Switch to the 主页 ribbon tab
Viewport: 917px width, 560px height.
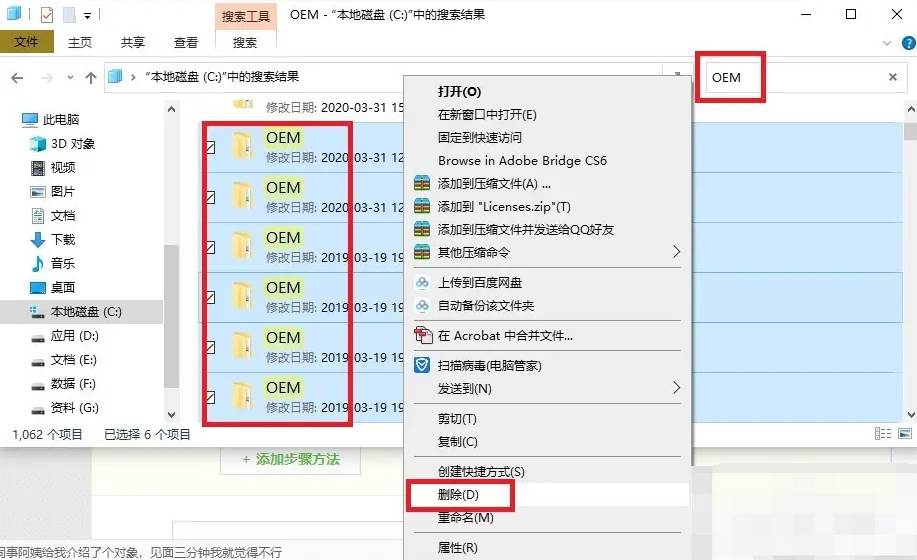click(x=80, y=42)
